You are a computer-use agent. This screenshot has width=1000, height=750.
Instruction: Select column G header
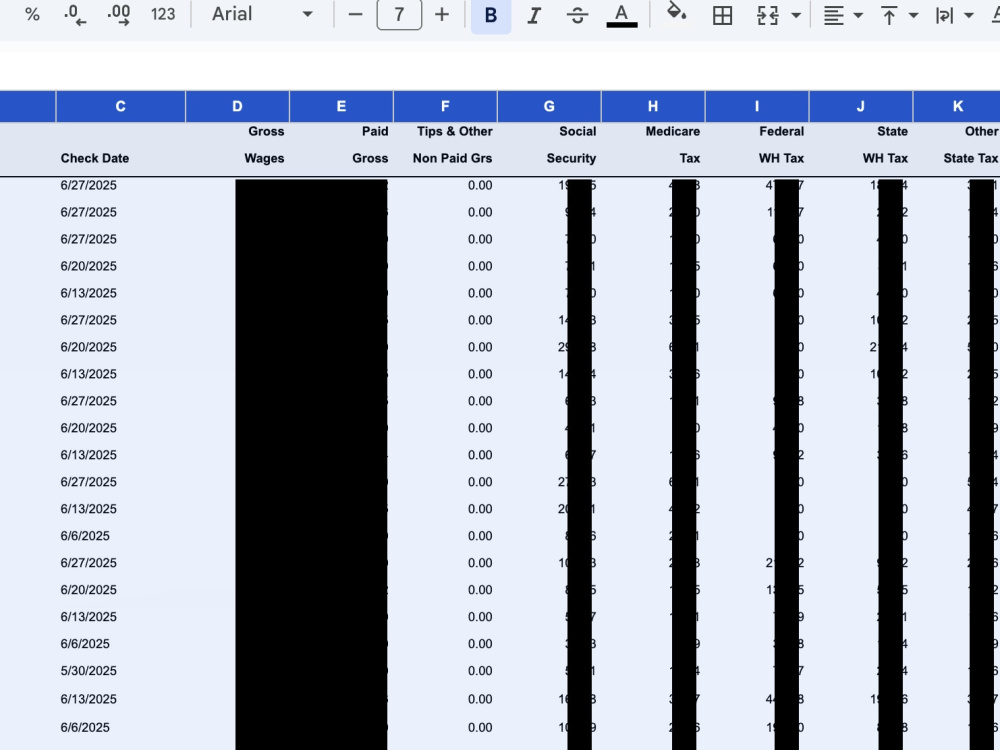click(x=549, y=107)
